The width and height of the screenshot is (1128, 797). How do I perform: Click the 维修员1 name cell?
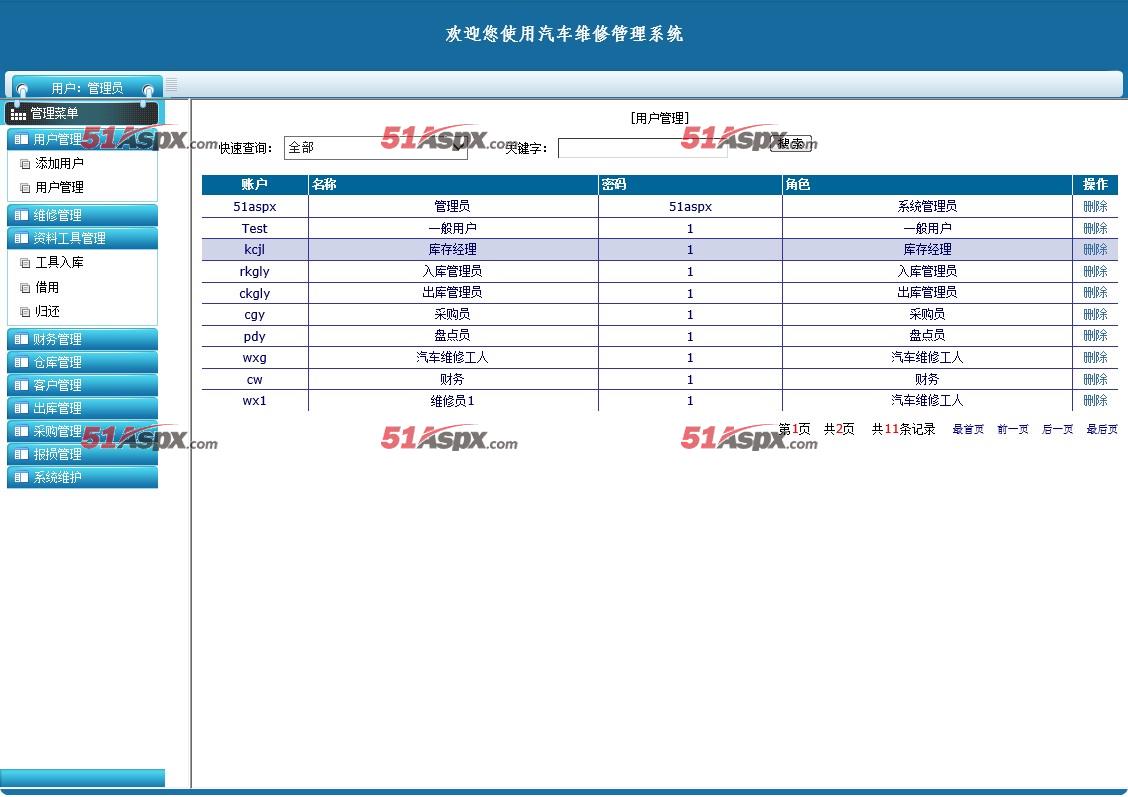click(x=452, y=401)
